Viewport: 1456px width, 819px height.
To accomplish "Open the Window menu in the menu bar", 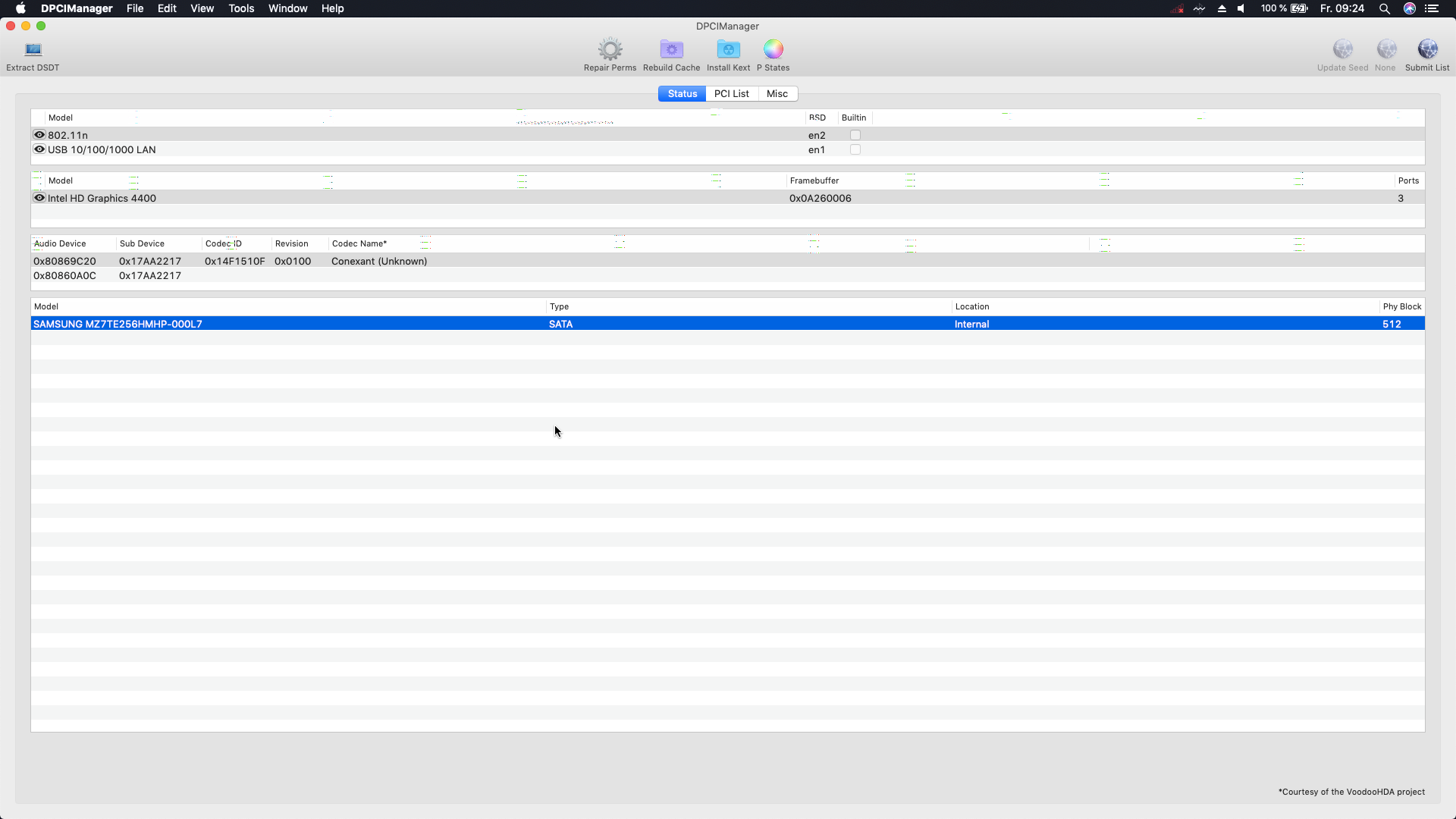I will pos(287,8).
